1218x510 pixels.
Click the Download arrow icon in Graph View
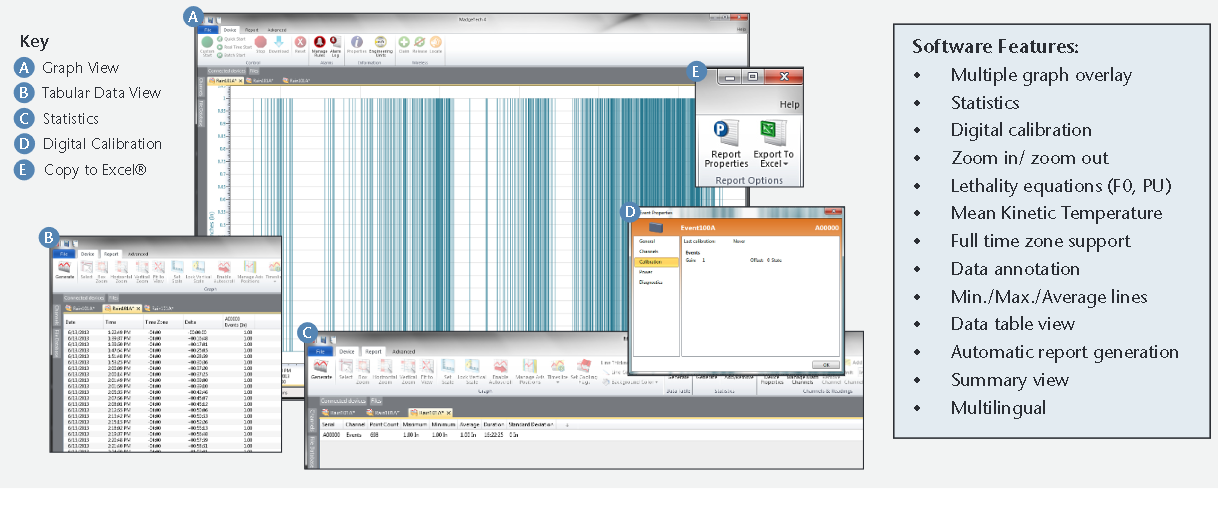click(280, 44)
